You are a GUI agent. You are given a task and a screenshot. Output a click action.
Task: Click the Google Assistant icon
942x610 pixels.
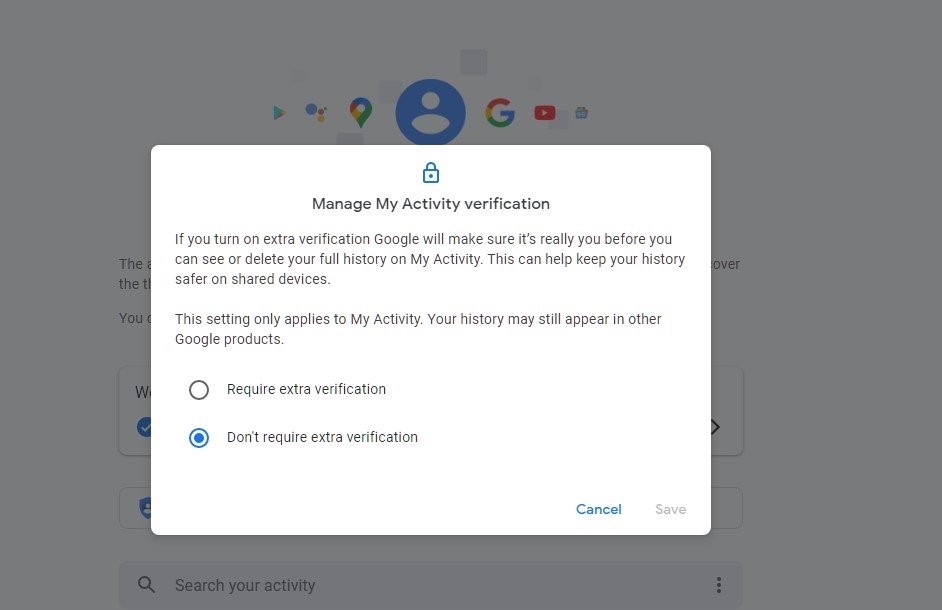click(316, 112)
